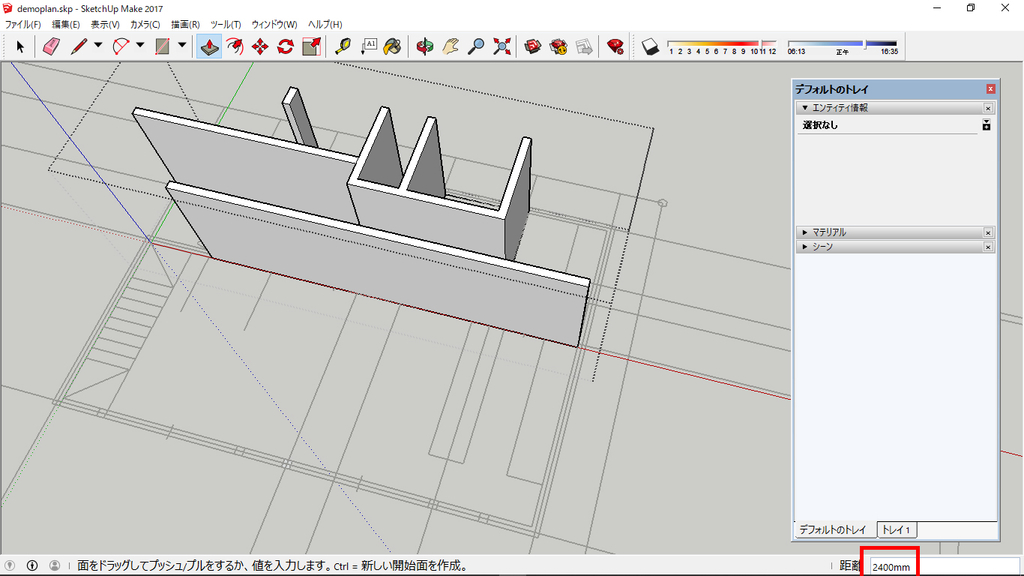Image resolution: width=1024 pixels, height=576 pixels.
Task: Open the 描画(R) menu
Action: click(x=185, y=24)
